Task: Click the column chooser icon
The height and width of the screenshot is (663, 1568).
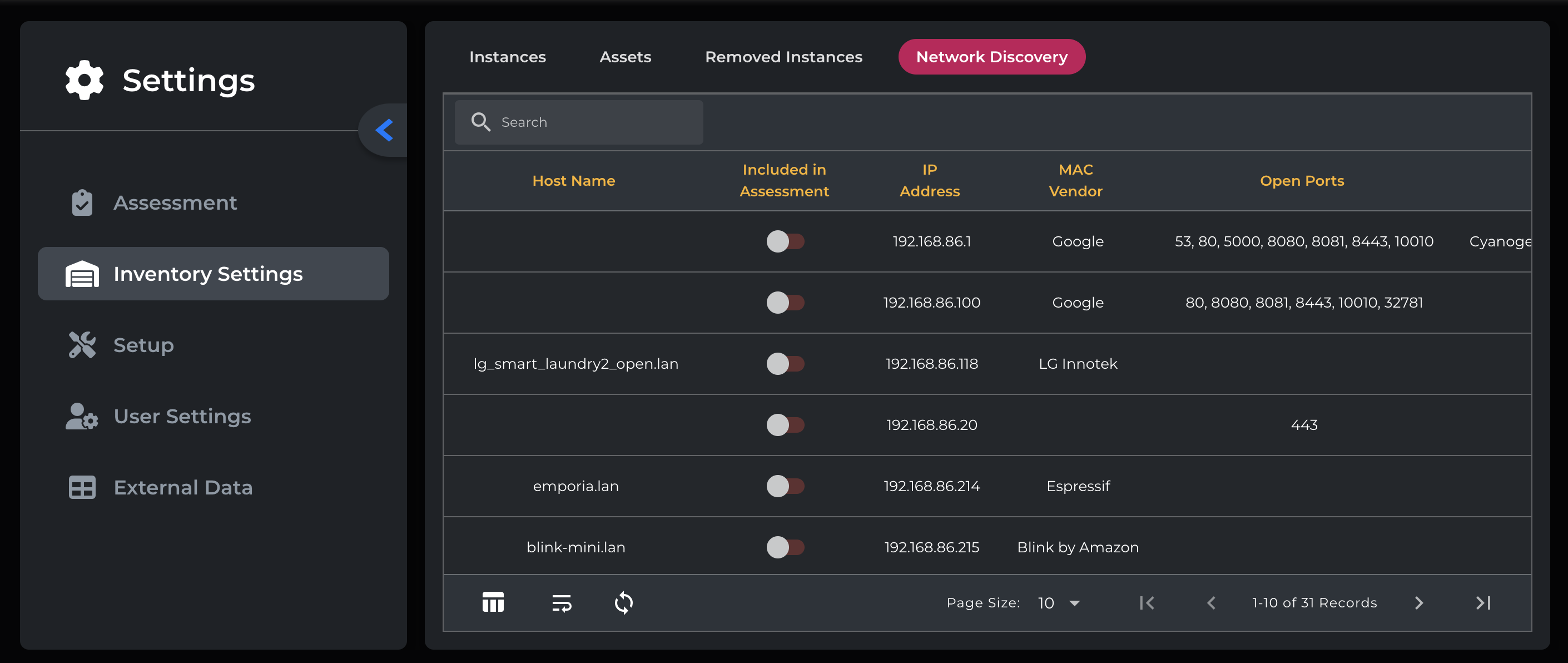Action: [x=493, y=603]
